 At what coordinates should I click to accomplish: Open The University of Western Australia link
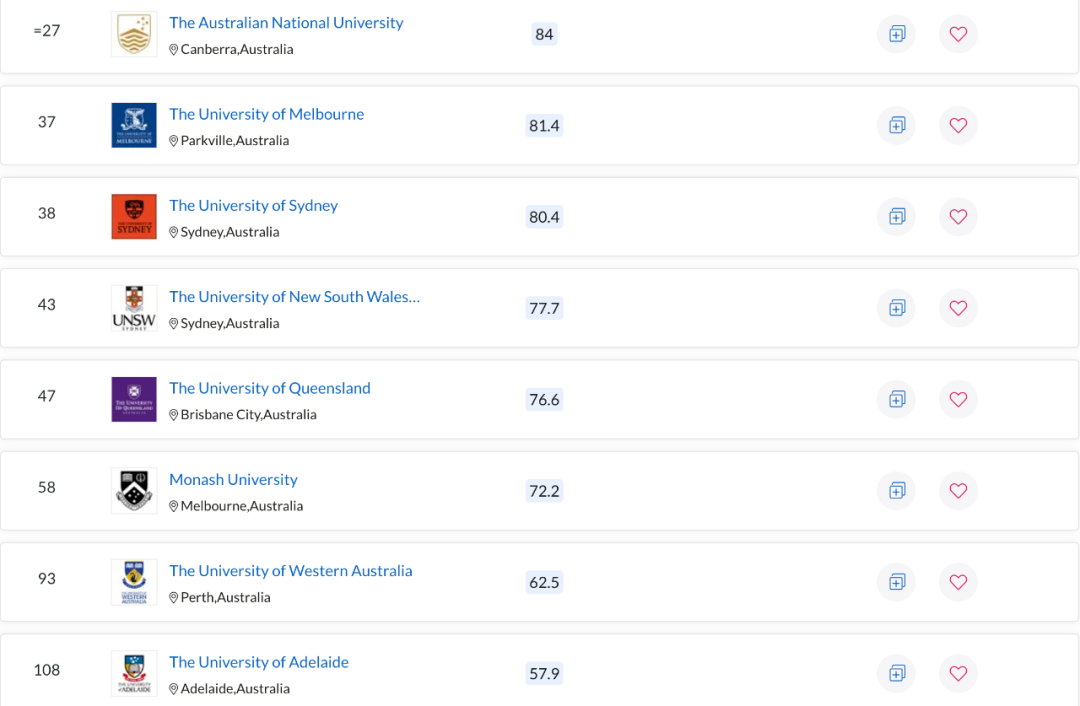pyautogui.click(x=291, y=571)
